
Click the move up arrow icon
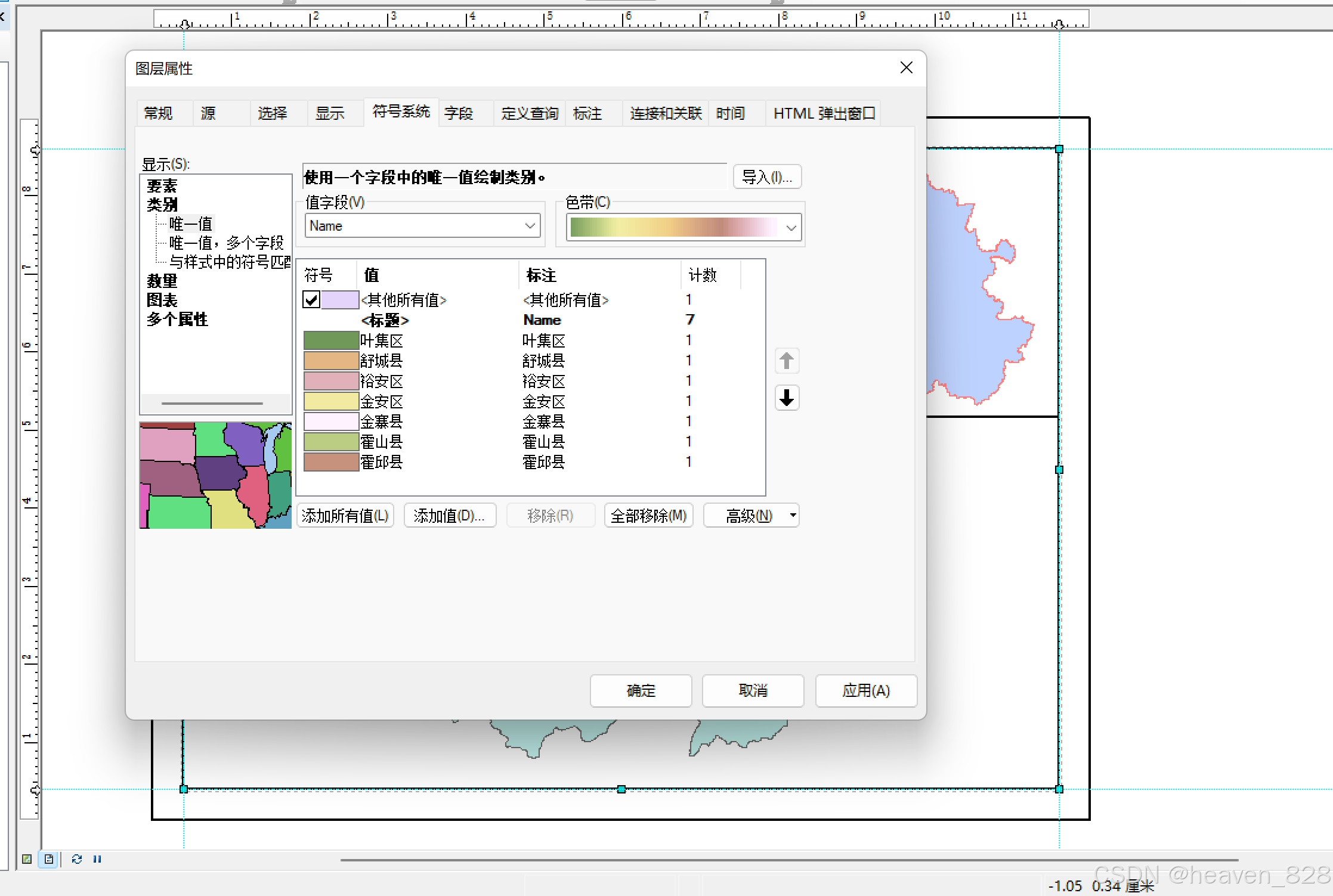[x=786, y=361]
